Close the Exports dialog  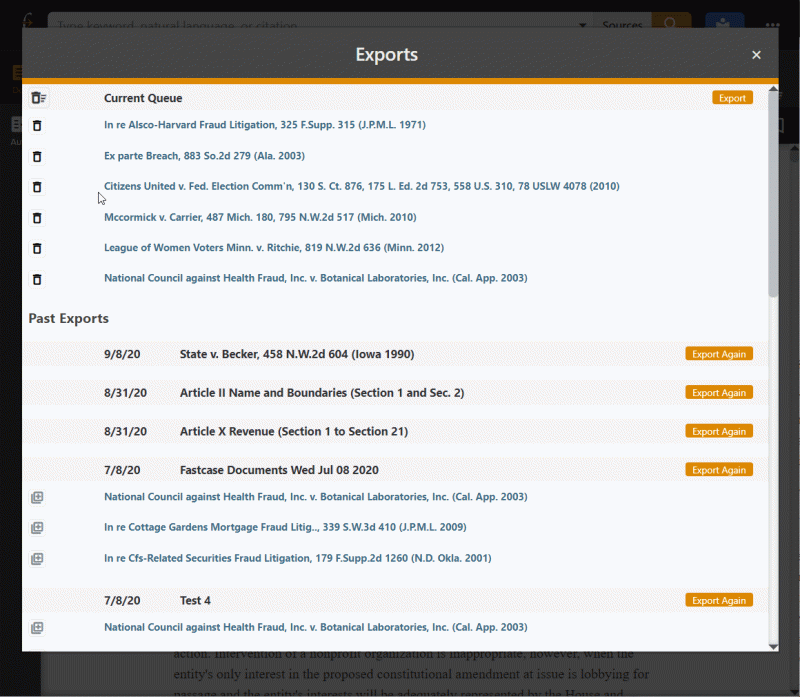tap(756, 55)
